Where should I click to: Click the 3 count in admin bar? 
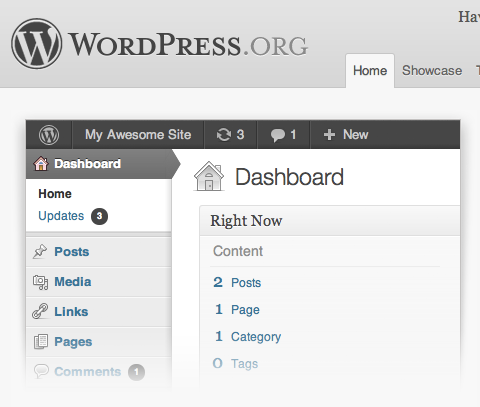[240, 135]
